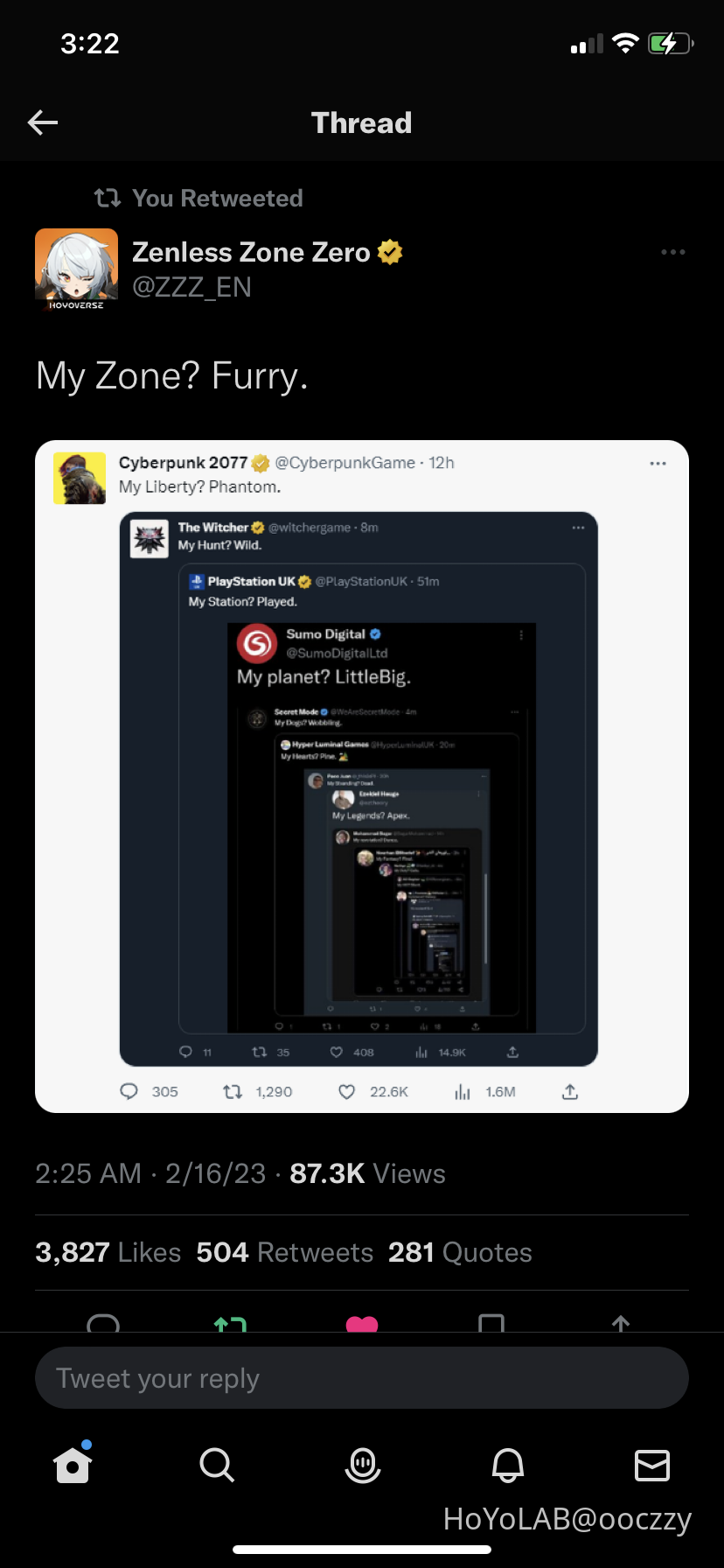Open the Home tab in bottom bar
This screenshot has height=1568, width=724.
[73, 1464]
